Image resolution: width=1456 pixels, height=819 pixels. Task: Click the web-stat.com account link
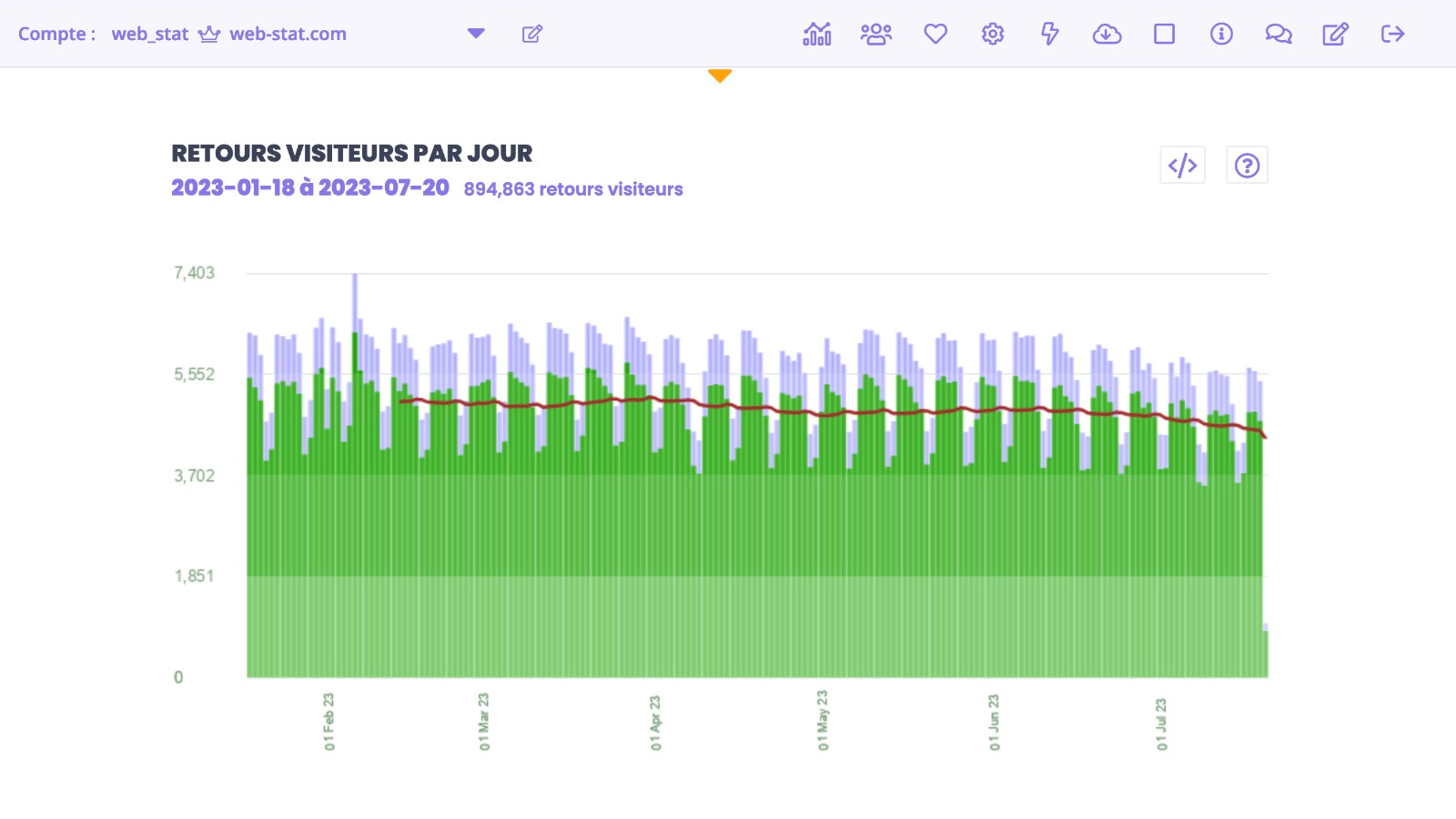click(288, 34)
